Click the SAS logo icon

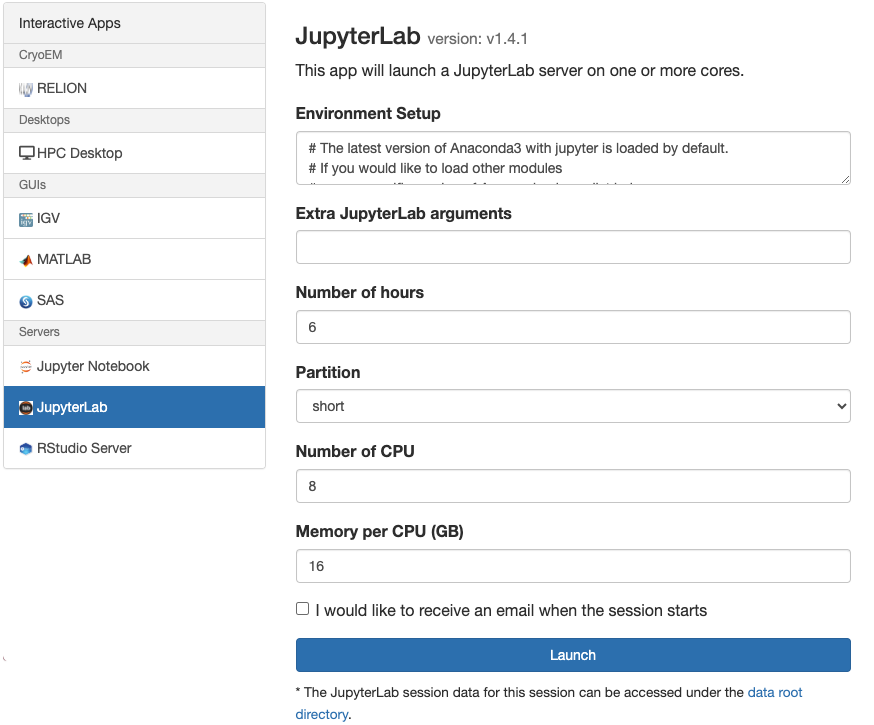[26, 301]
